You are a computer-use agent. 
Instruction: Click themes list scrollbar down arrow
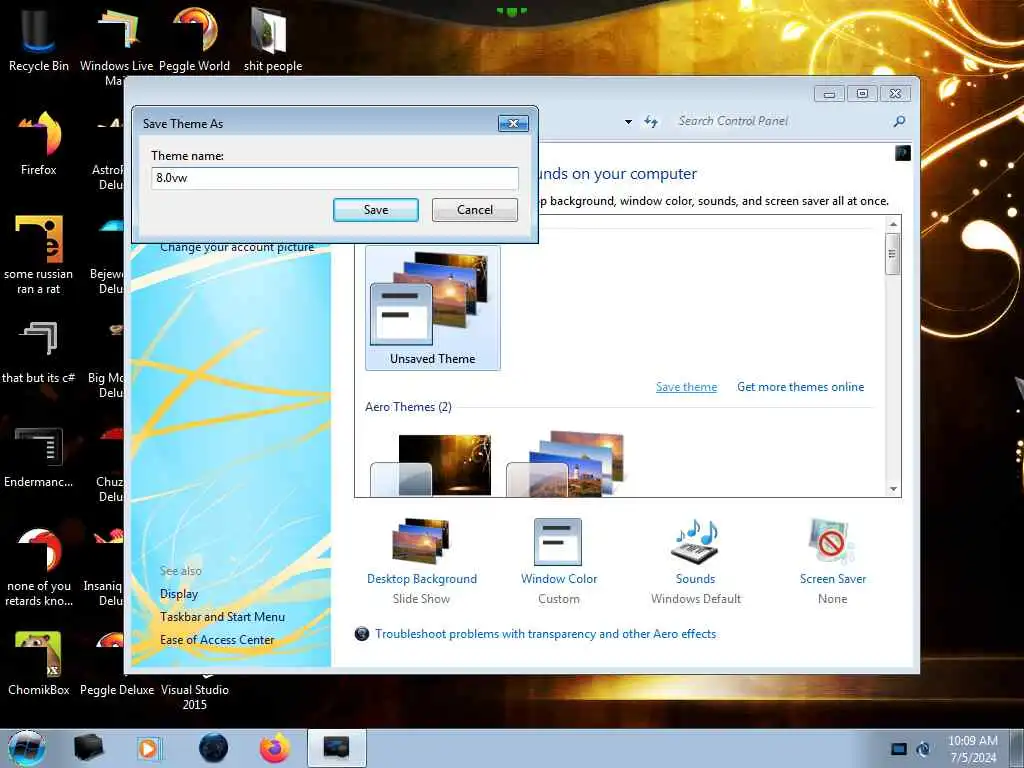pyautogui.click(x=893, y=489)
